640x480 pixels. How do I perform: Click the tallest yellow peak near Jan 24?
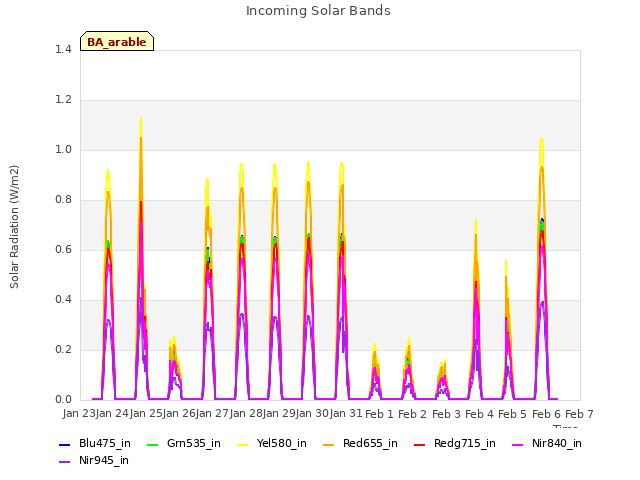[141, 118]
